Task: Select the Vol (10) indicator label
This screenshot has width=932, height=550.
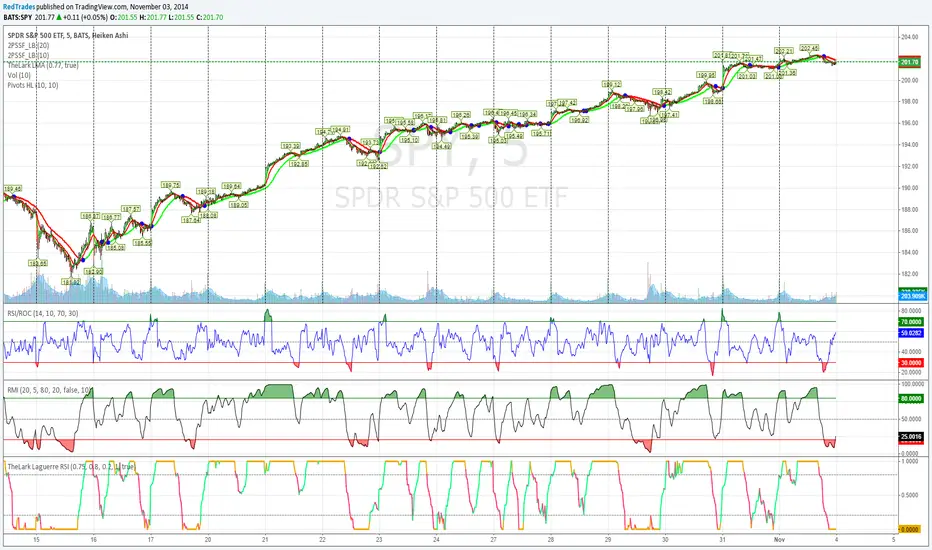Action: pyautogui.click(x=19, y=75)
